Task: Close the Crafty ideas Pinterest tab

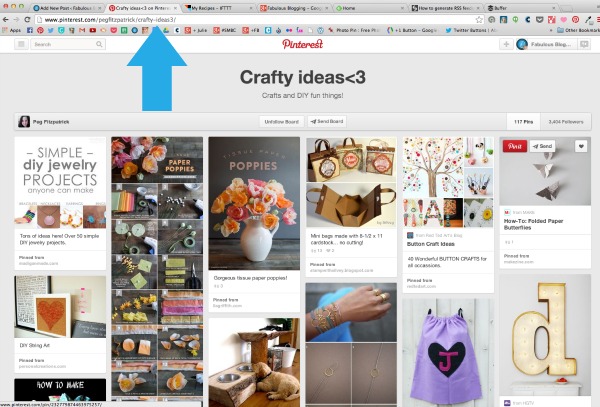Action: 176,8
